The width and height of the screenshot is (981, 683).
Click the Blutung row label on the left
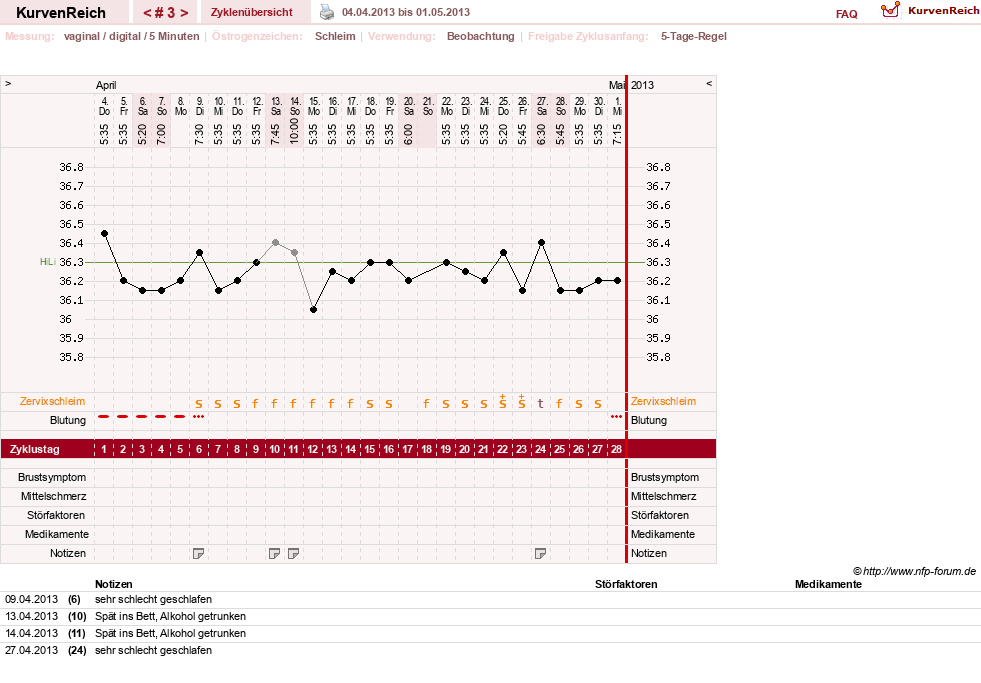point(68,420)
